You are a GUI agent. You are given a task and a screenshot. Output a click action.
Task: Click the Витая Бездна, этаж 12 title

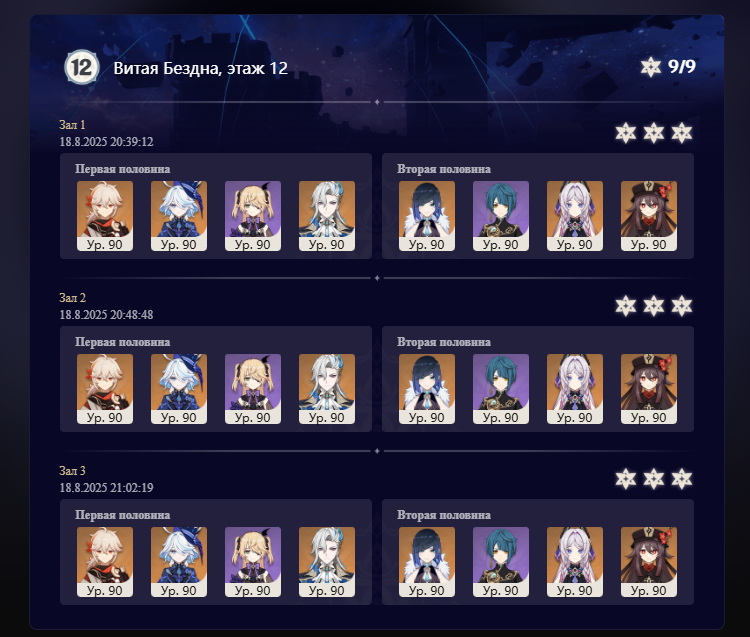coord(200,68)
